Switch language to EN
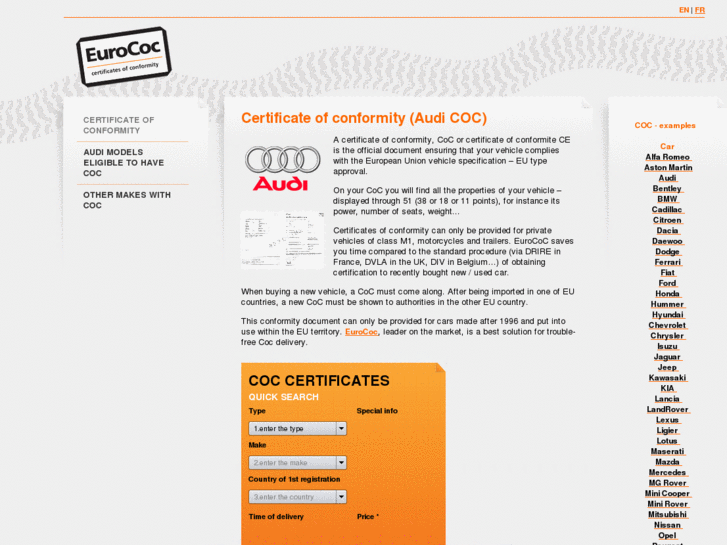727x545 pixels. pyautogui.click(x=684, y=10)
